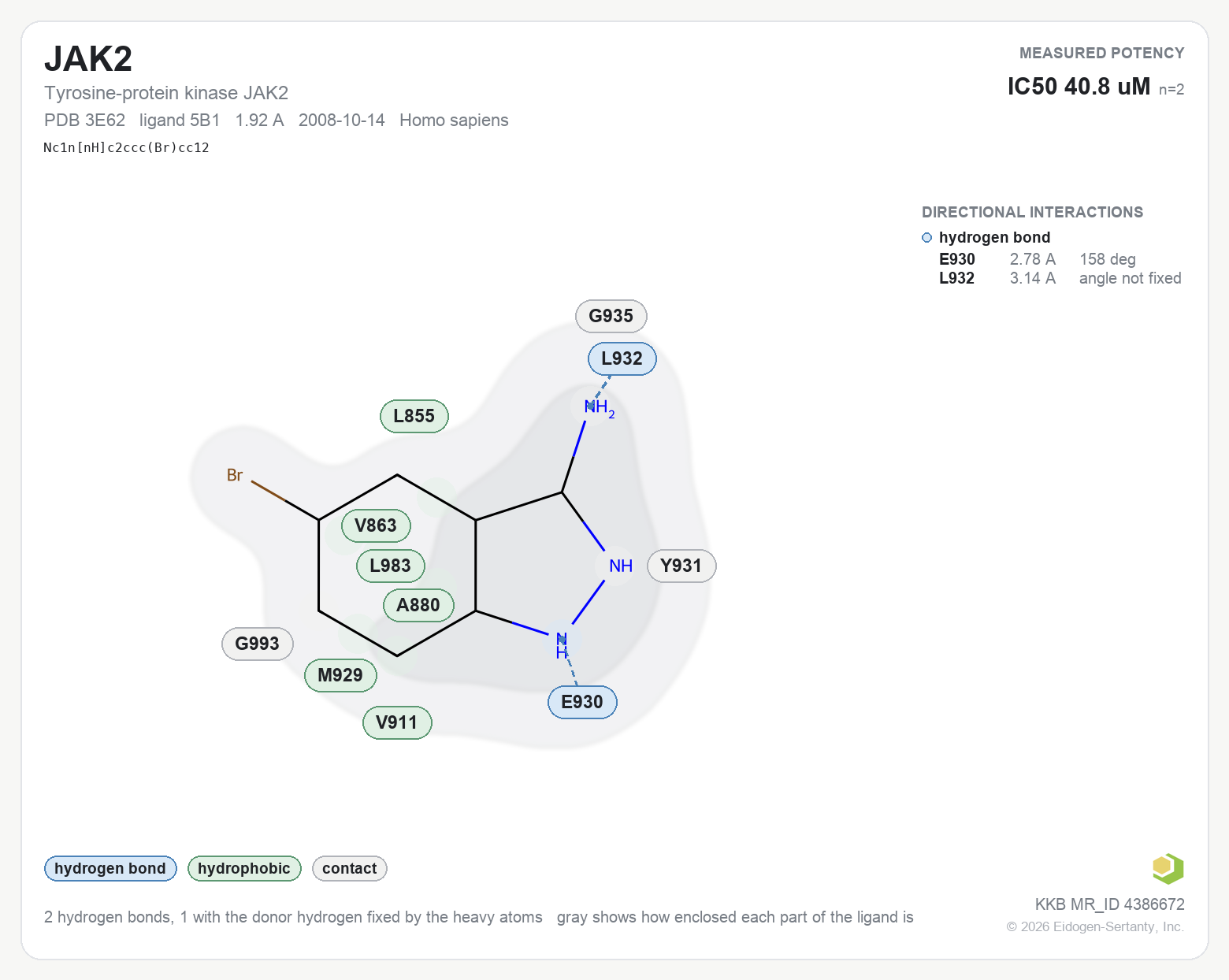Screen dimensions: 1229x980
Task: Click the 2.78 A distance value
Action: coord(1033,259)
